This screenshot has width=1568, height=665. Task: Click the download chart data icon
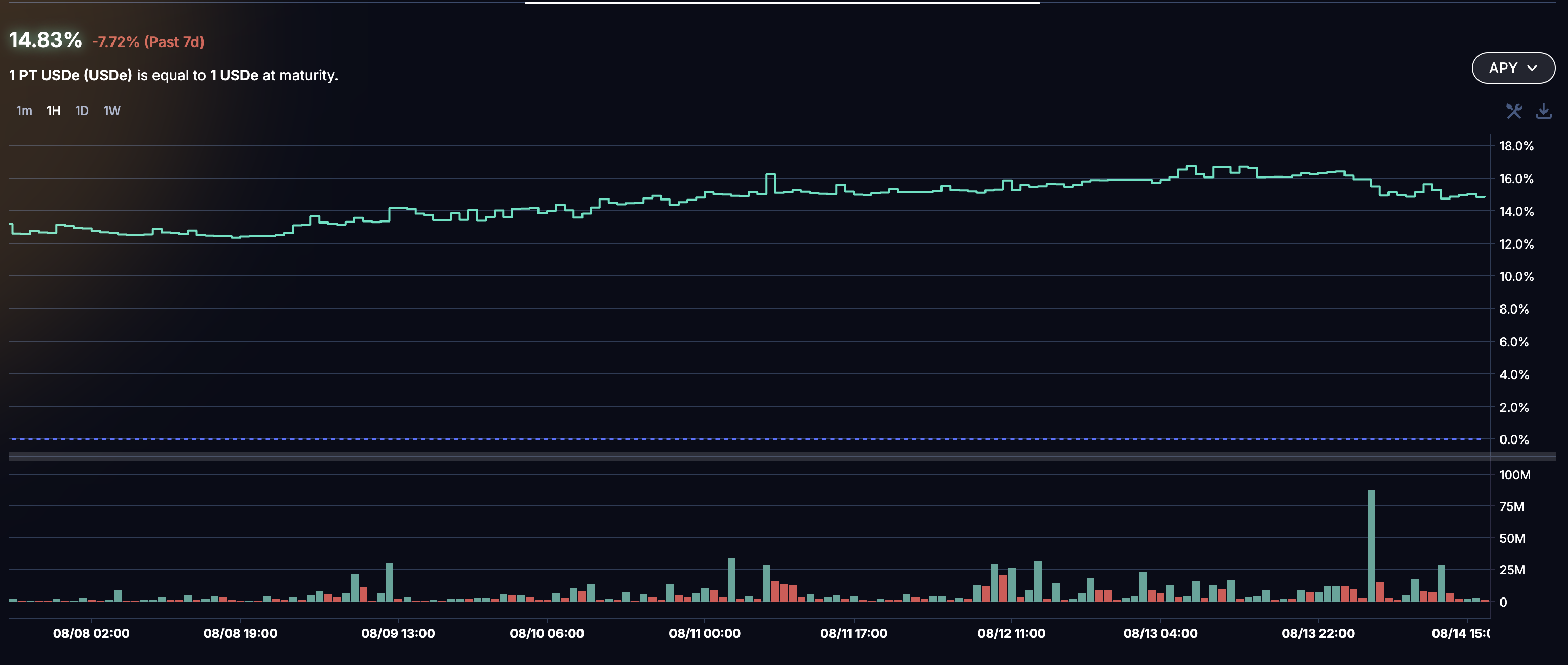click(x=1543, y=111)
